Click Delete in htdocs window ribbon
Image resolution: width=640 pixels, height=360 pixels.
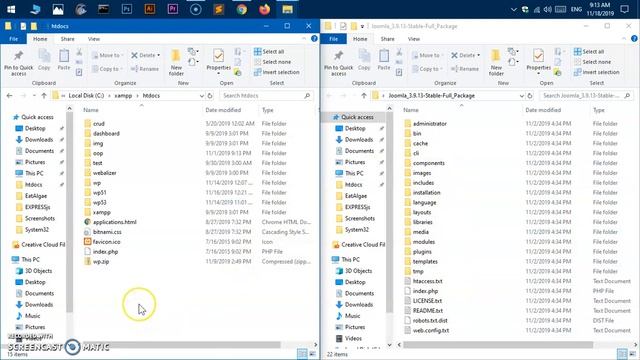point(145,55)
